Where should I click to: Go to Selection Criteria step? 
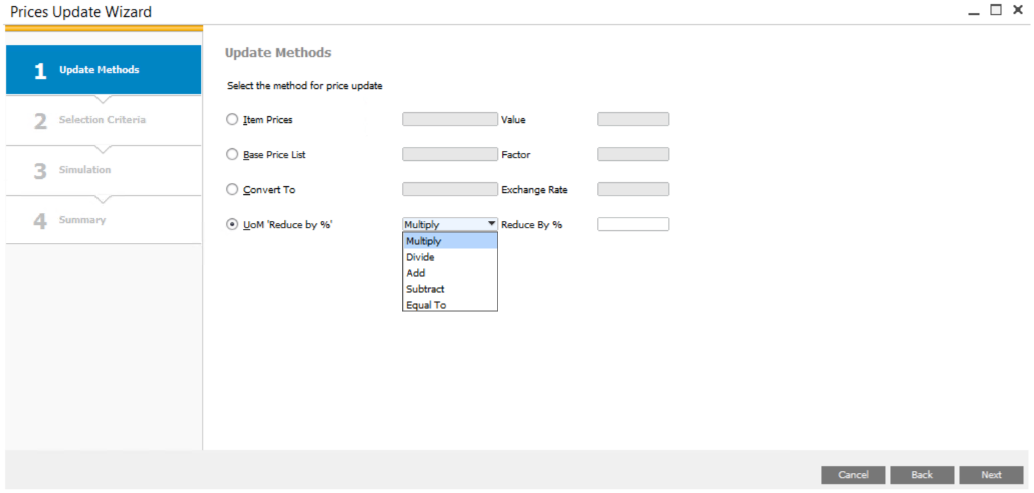tap(103, 120)
